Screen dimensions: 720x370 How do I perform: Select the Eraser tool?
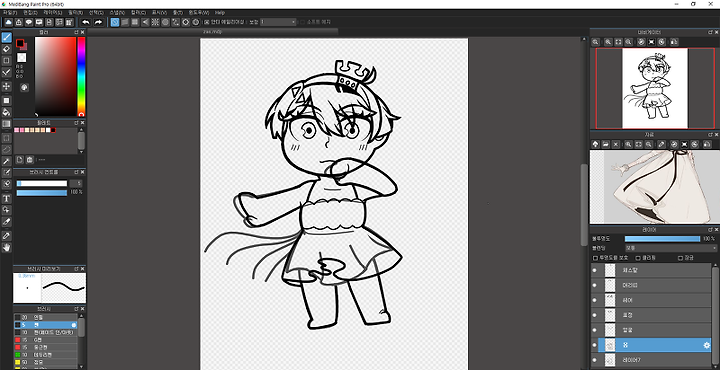tap(6, 49)
